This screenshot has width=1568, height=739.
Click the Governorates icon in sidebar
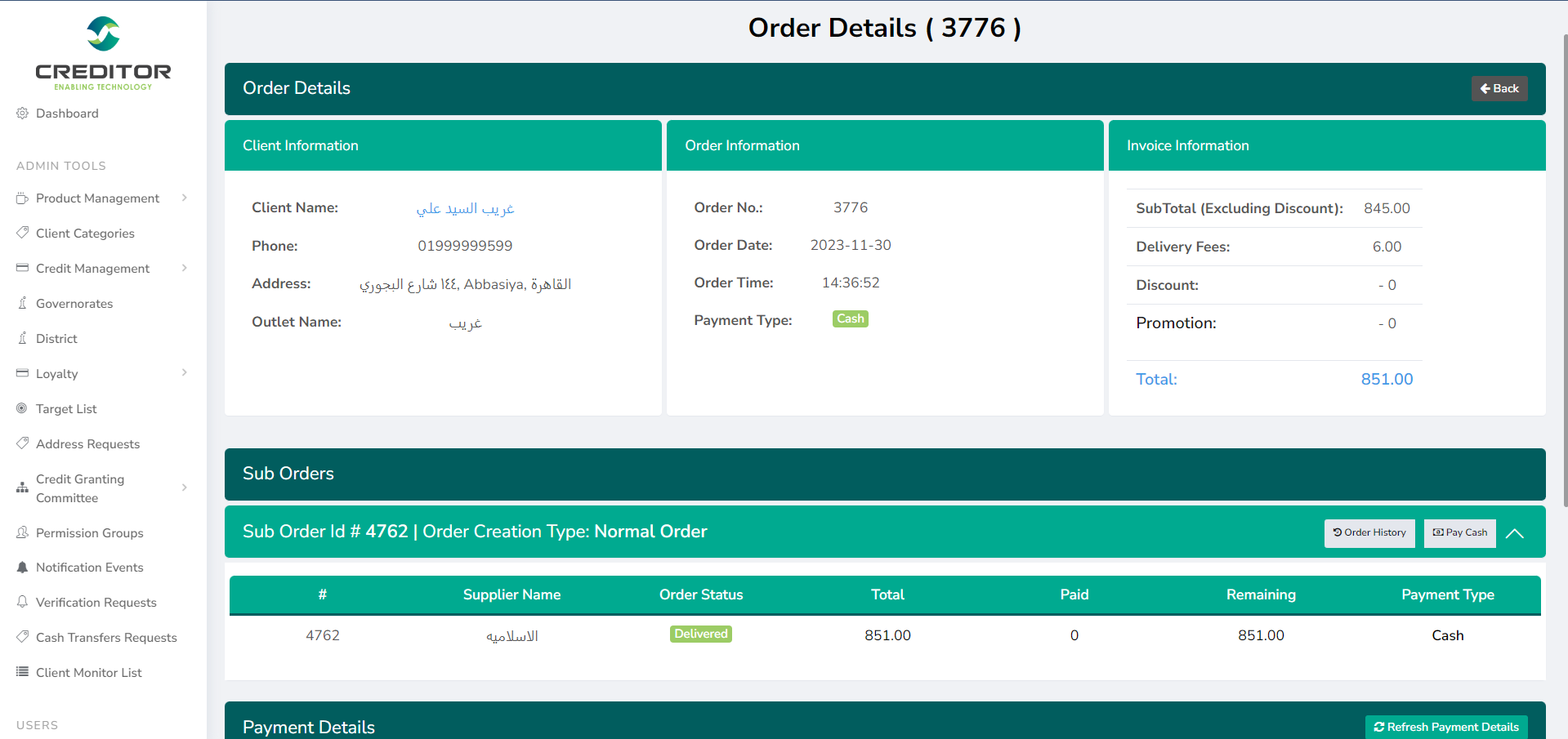pyautogui.click(x=22, y=303)
